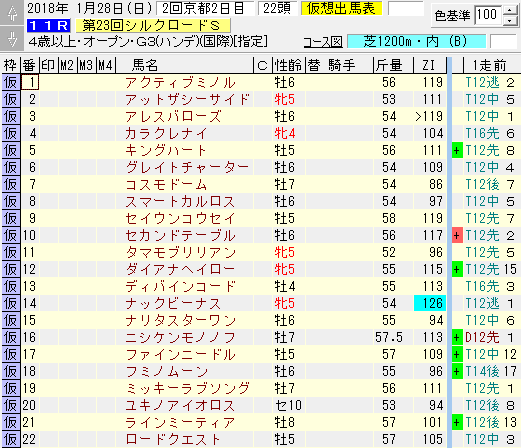Image resolution: width=521 pixels, height=448 pixels.
Task: Select horse name ナックビーナス
Action: 173,303
